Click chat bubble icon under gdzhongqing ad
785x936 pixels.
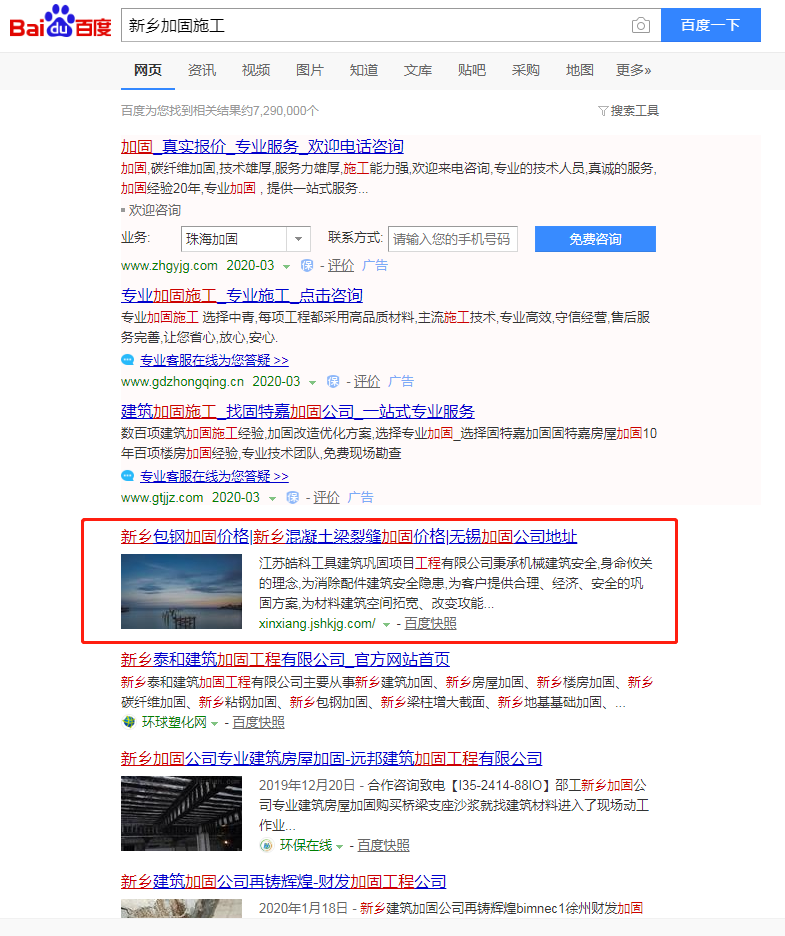tap(127, 360)
